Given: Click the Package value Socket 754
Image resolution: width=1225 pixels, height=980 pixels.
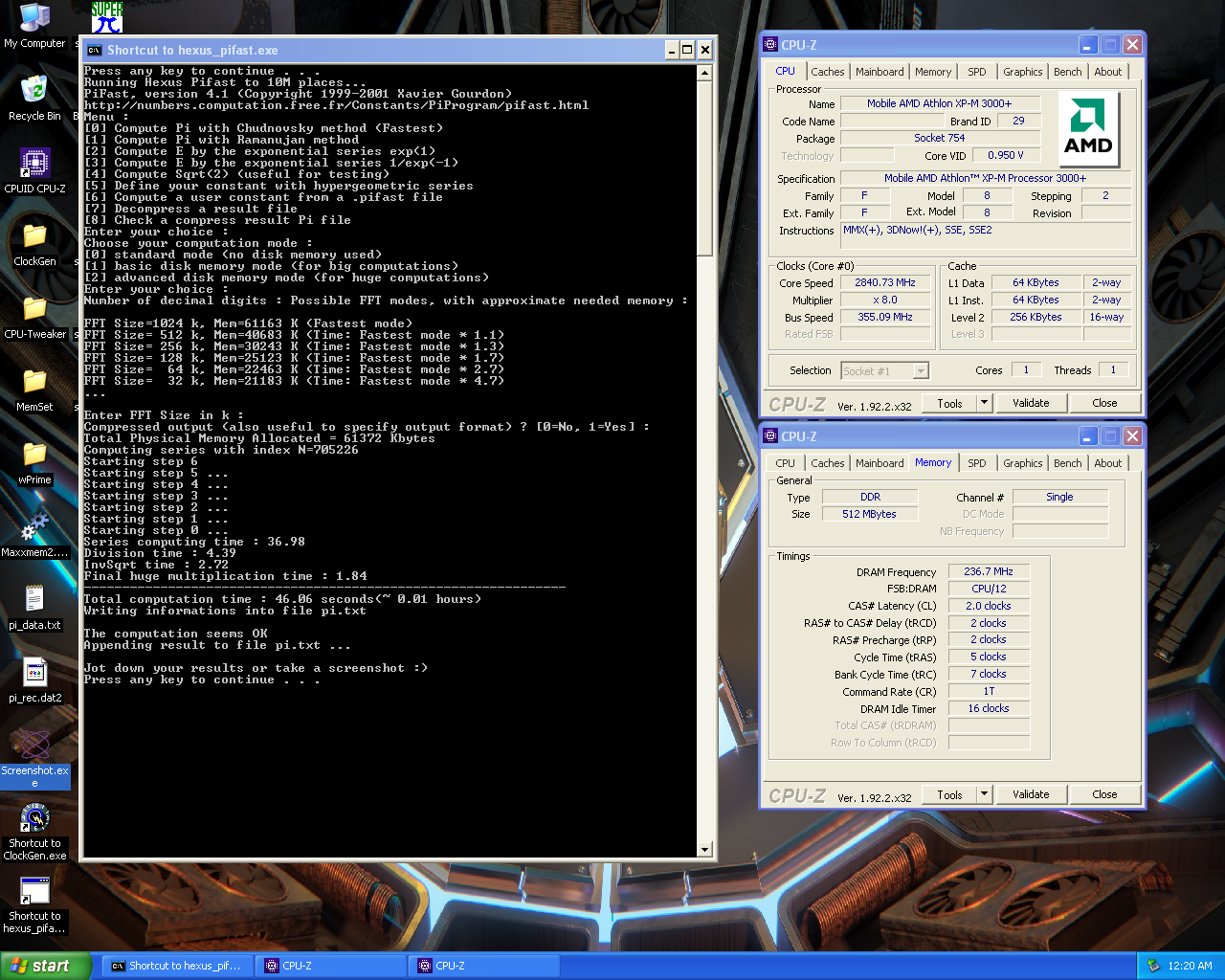Looking at the screenshot, I should [x=939, y=138].
